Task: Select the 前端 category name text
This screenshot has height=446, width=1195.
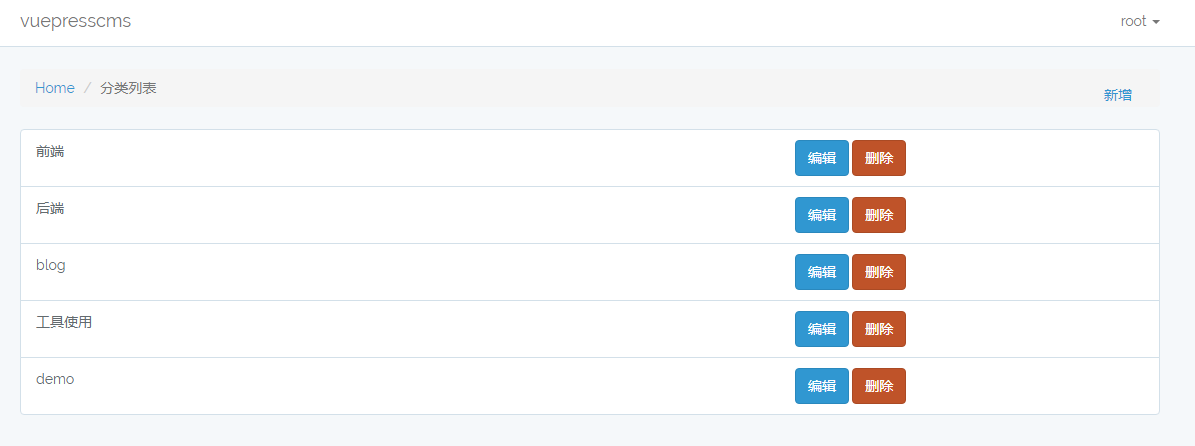Action: 50,151
